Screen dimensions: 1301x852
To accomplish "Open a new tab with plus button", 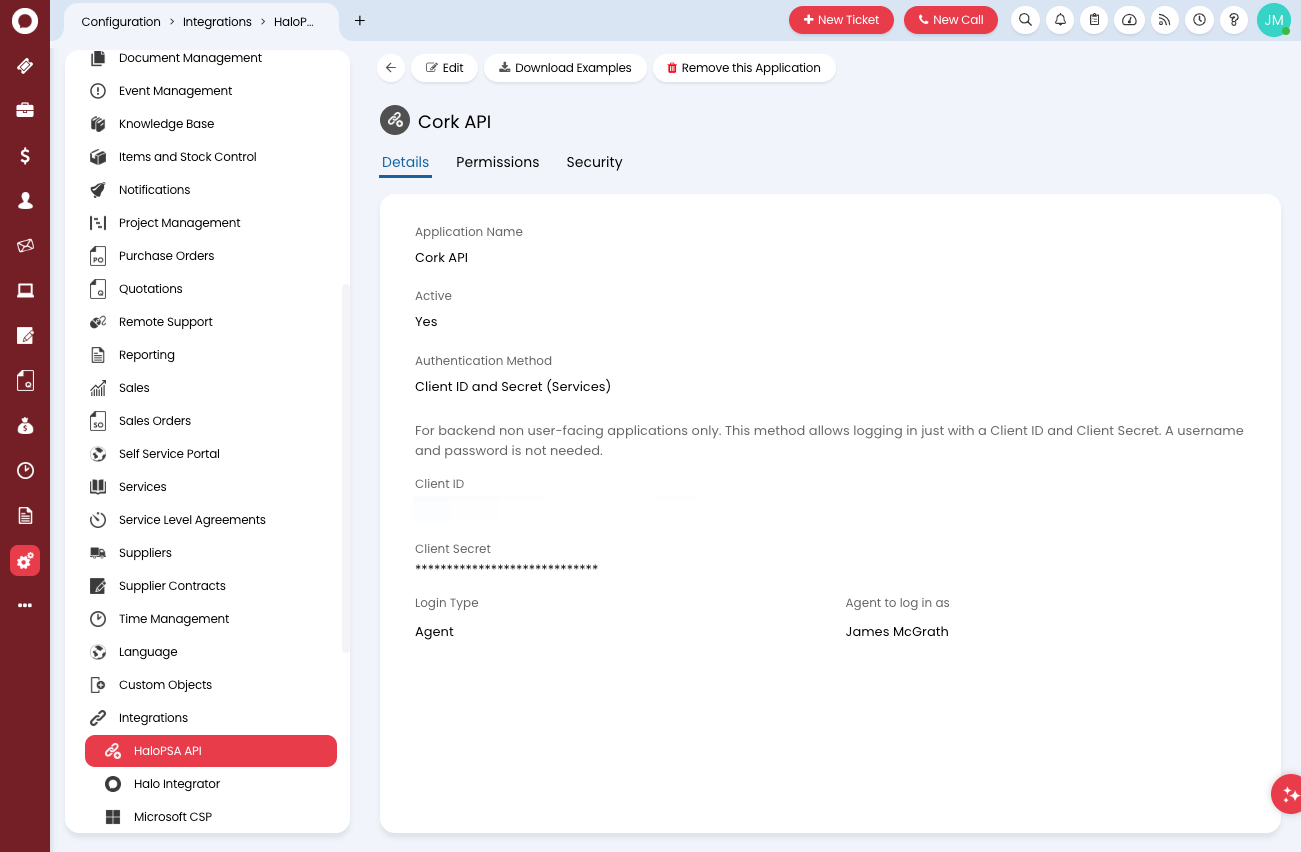I will pos(360,20).
